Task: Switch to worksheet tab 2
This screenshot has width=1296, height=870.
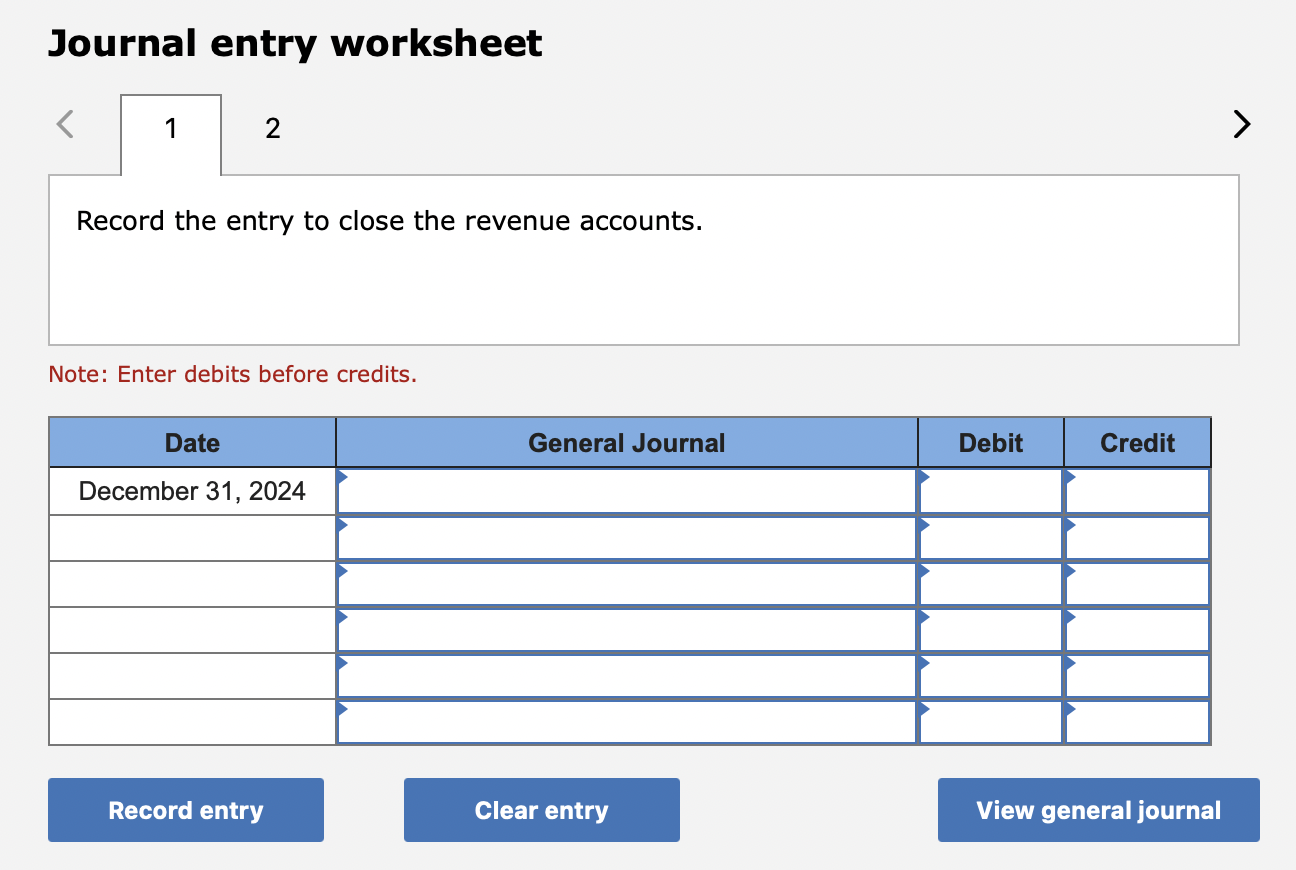Action: [272, 128]
